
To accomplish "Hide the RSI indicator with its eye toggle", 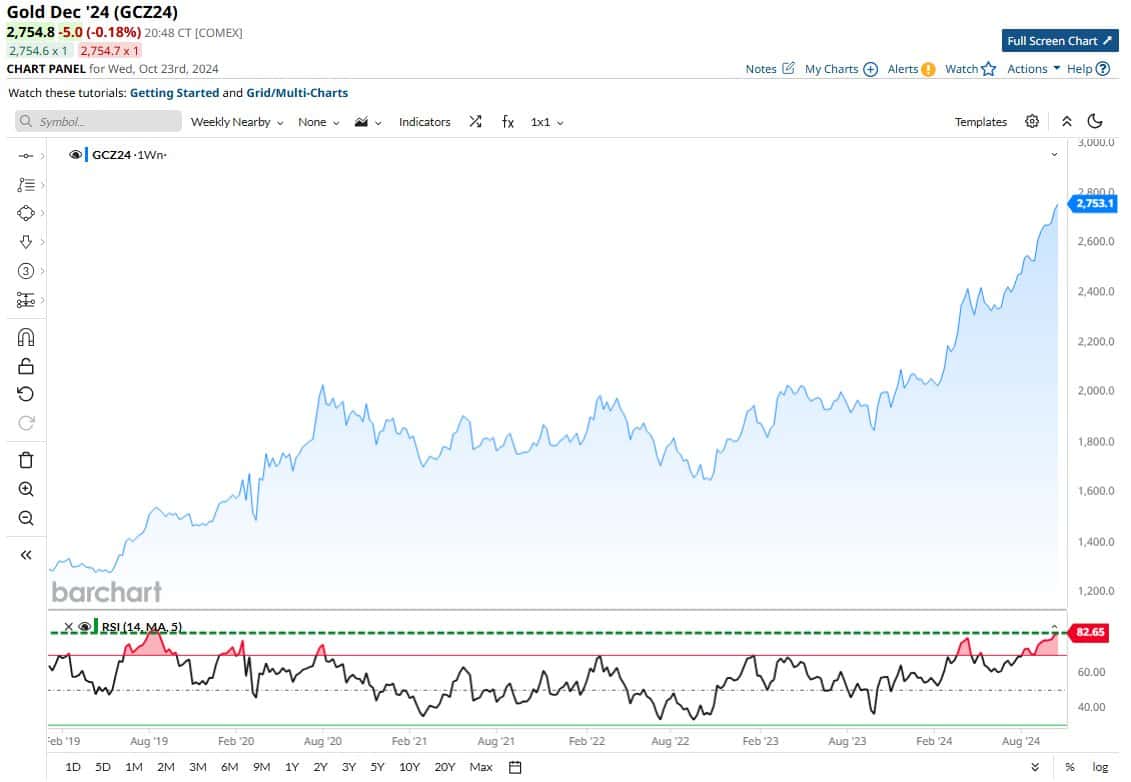I will coord(85,626).
